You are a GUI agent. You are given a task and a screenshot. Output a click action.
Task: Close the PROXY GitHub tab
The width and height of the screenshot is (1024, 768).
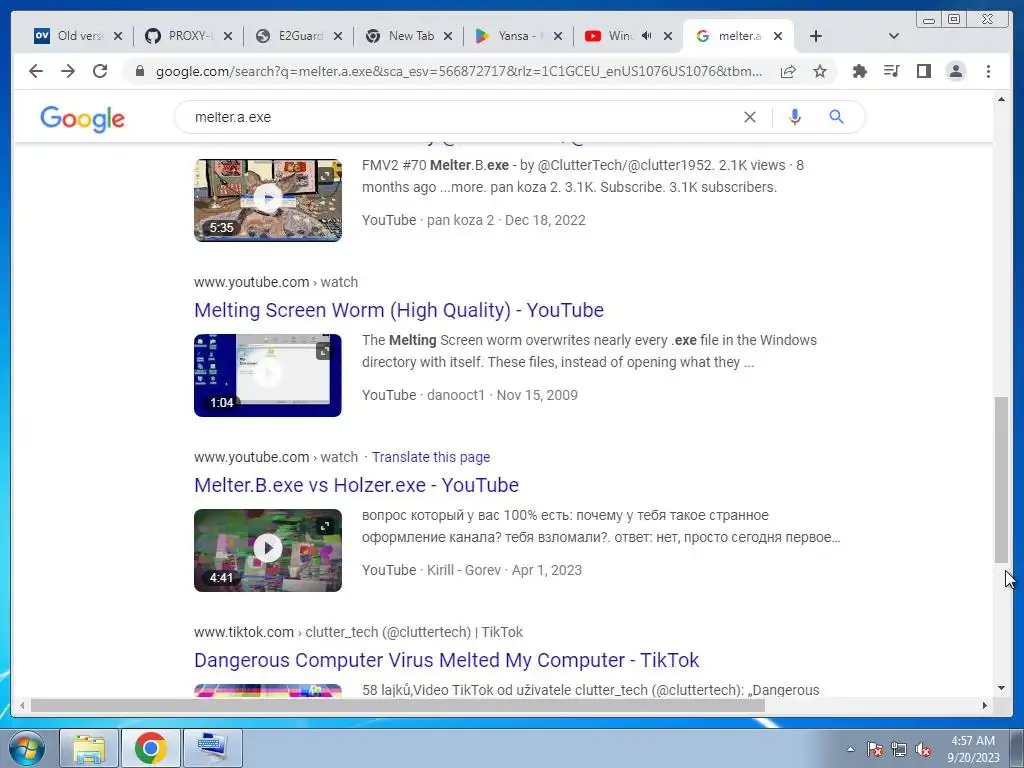pyautogui.click(x=227, y=36)
